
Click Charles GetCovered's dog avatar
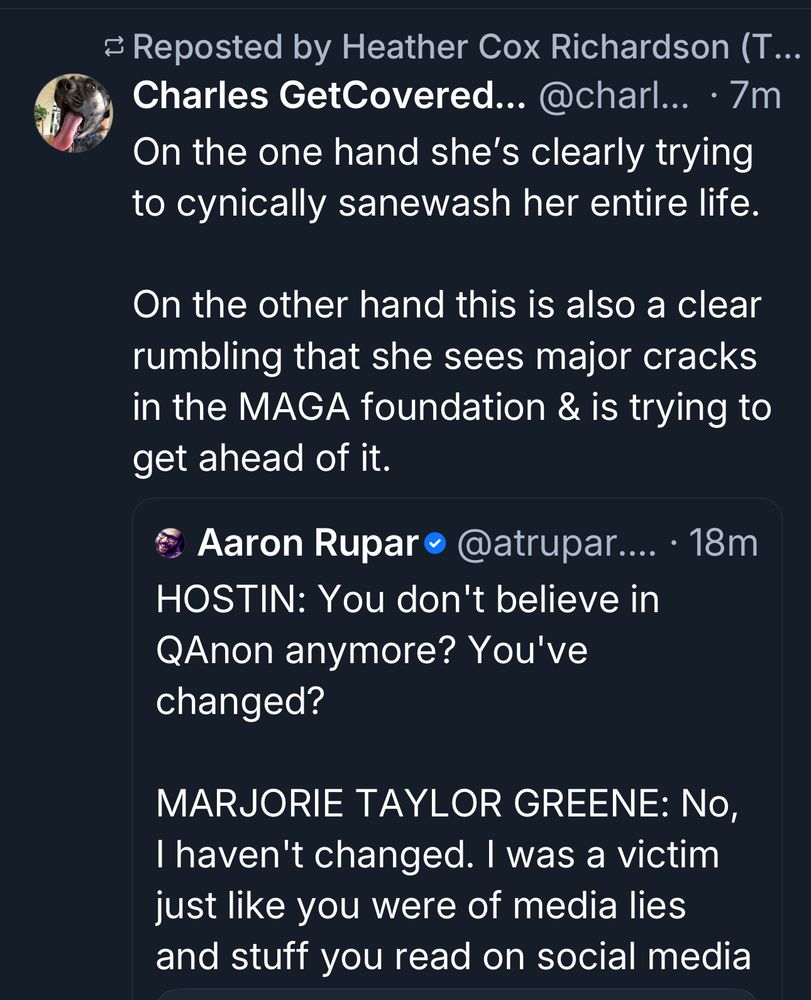coord(72,113)
